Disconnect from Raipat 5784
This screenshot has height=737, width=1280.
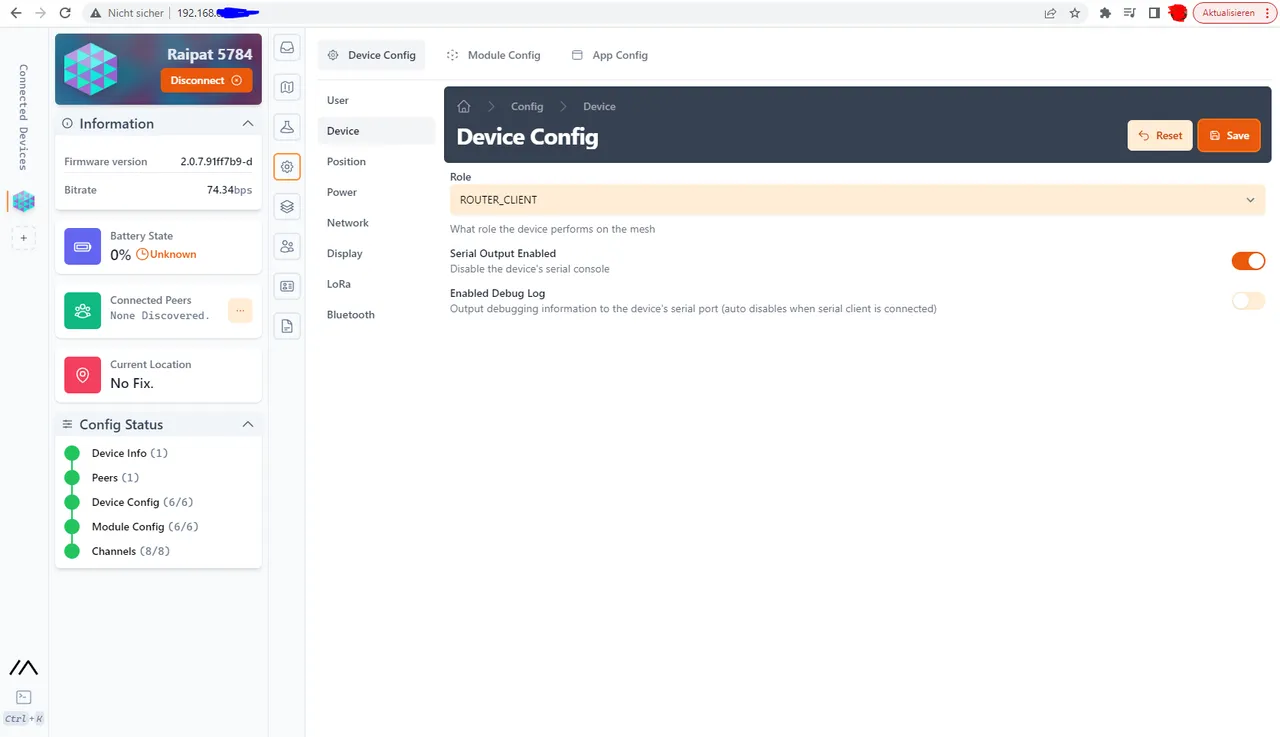coord(206,80)
